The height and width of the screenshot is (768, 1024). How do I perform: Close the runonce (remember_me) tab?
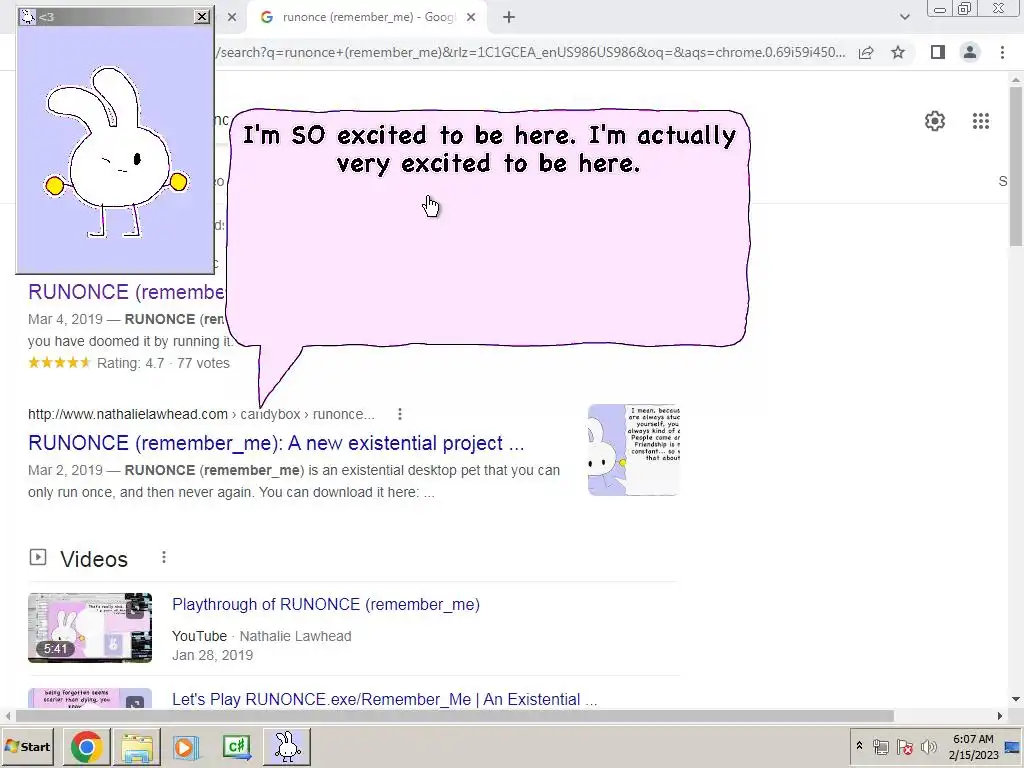[x=471, y=17]
